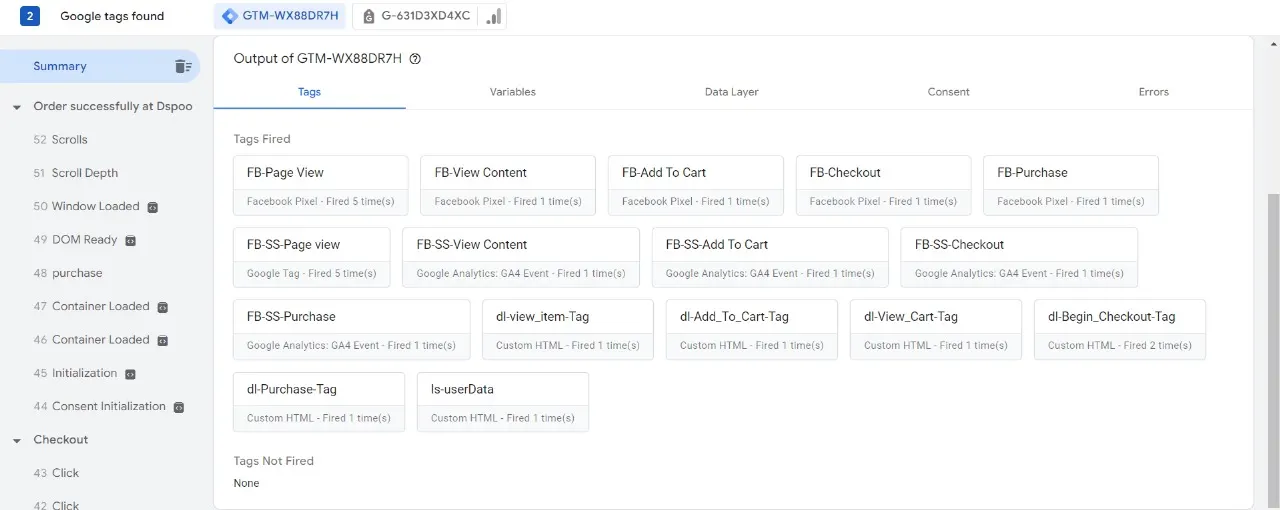This screenshot has height=510, width=1280.
Task: Open the FB-Checkout tag card
Action: point(883,185)
